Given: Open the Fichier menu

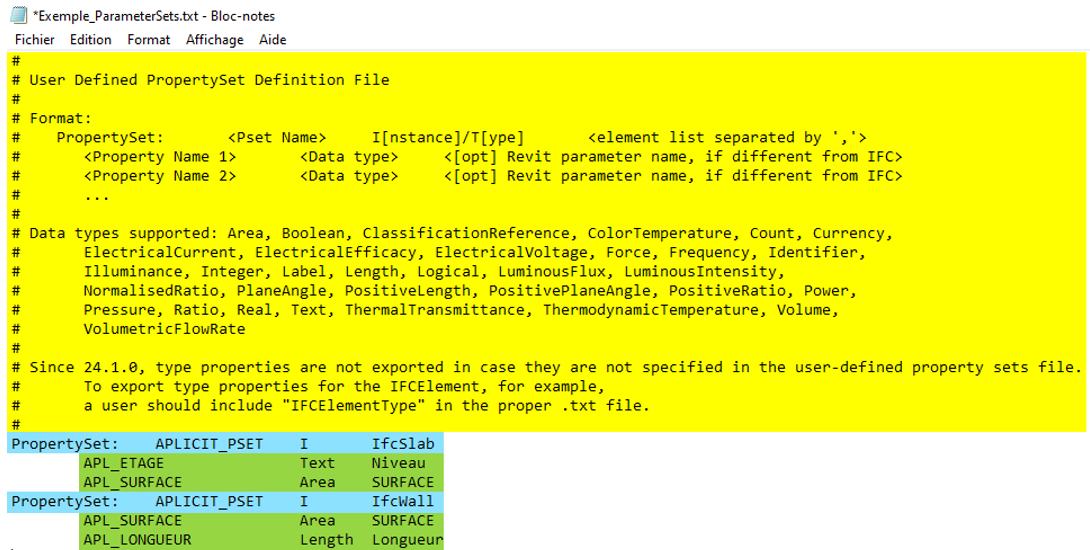Looking at the screenshot, I should pos(34,40).
